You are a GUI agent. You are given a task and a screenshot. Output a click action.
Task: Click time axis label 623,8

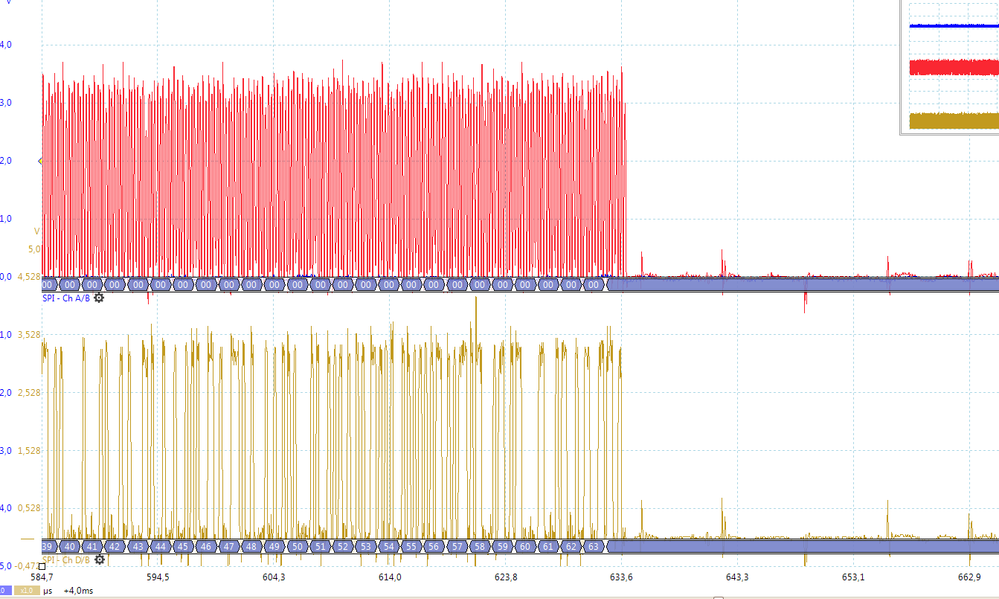506,577
